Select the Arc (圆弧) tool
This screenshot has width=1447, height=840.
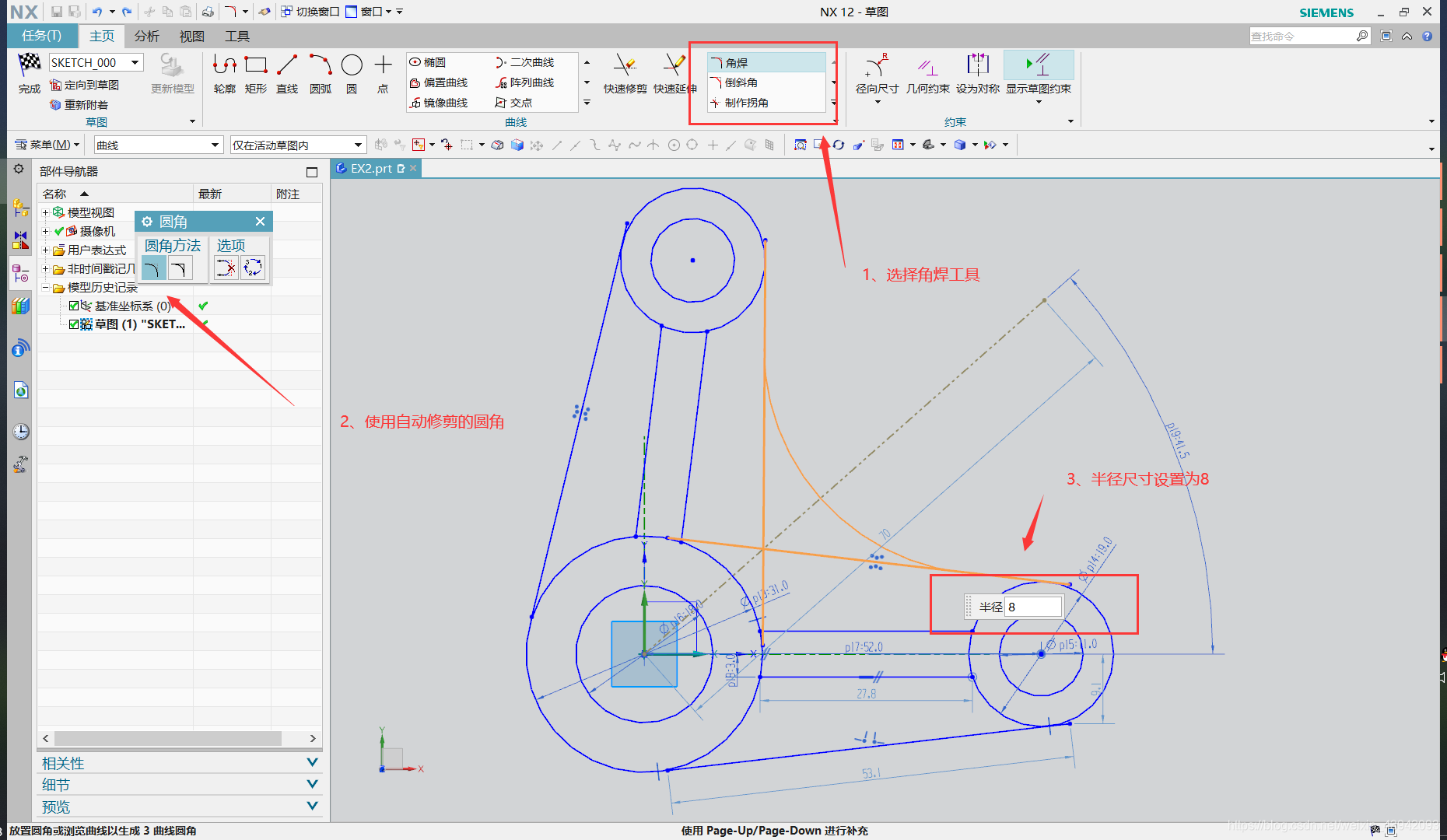coord(321,73)
